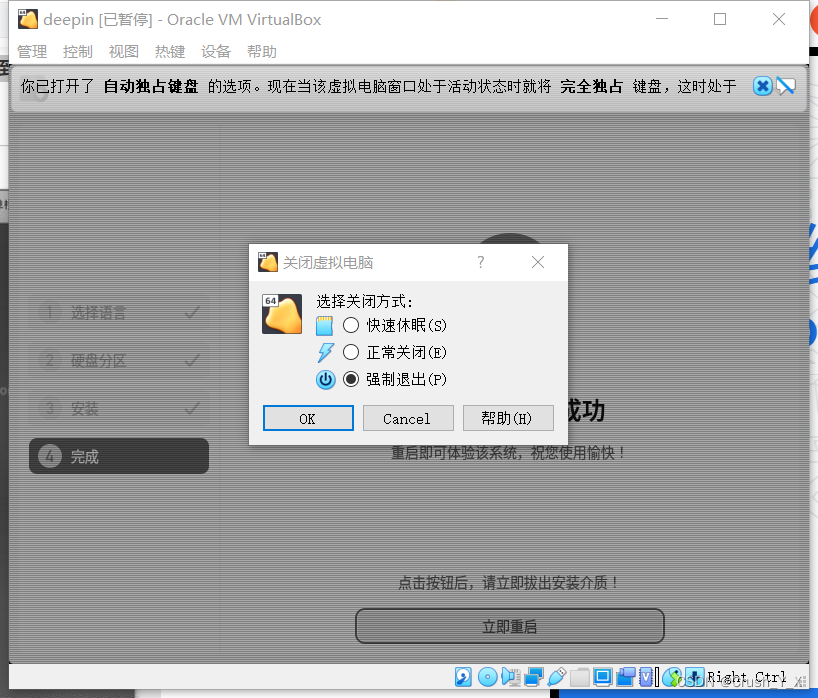Open the audio status icon

(x=512, y=676)
